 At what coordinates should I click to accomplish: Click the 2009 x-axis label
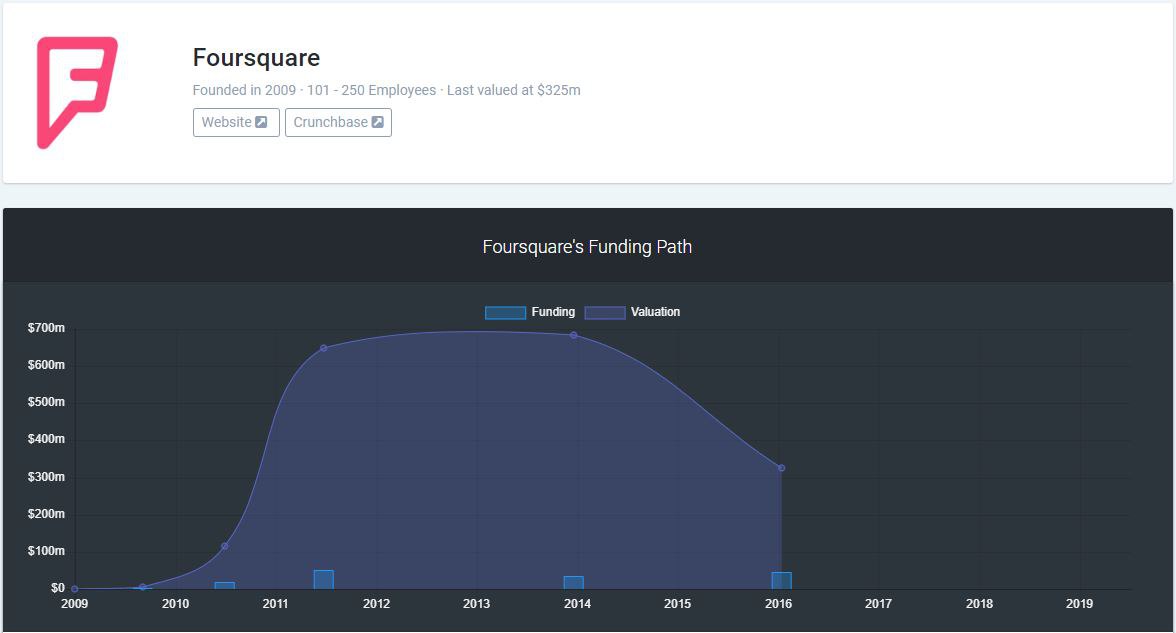click(74, 604)
